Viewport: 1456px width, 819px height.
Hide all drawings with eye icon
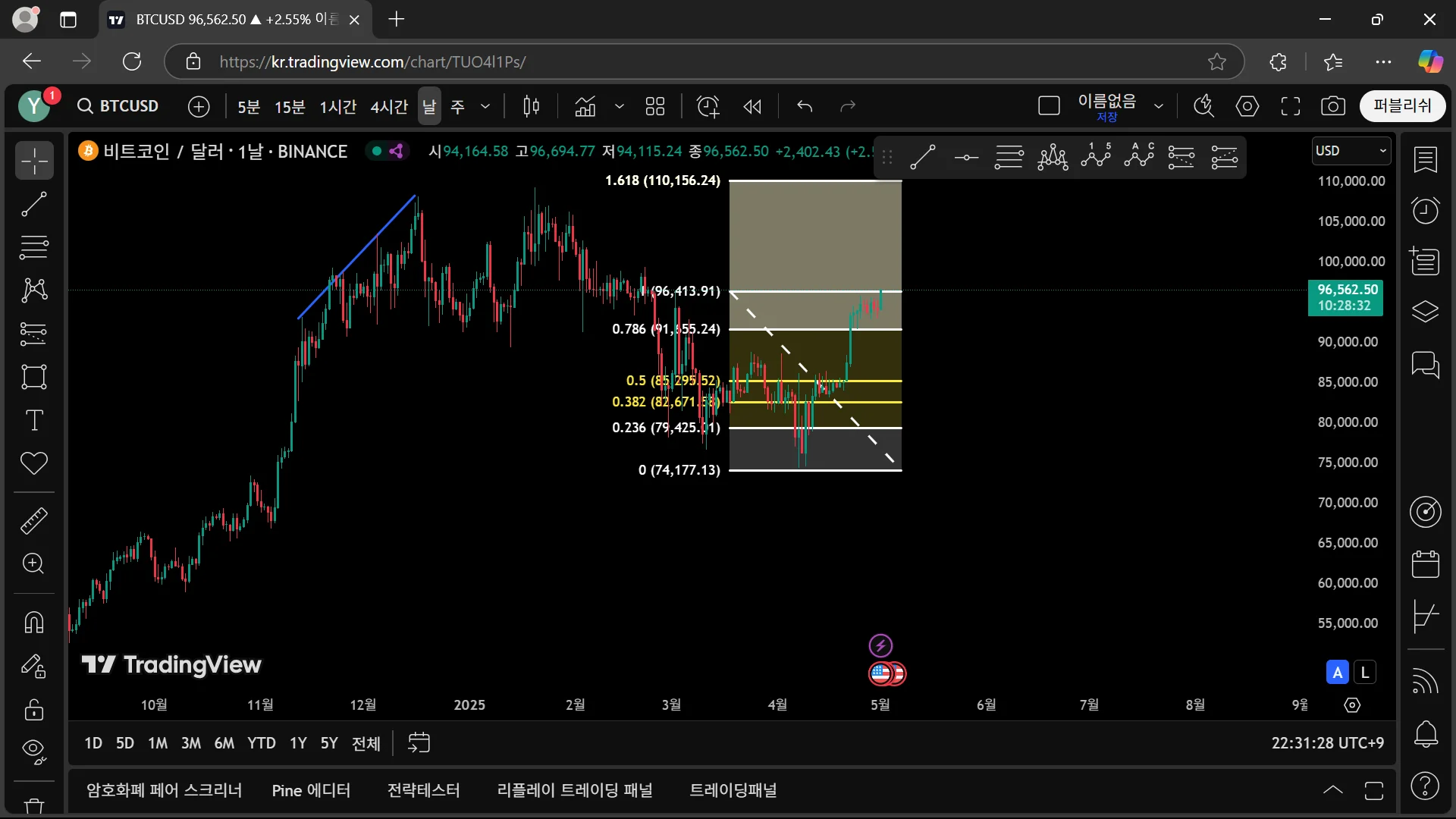[34, 751]
